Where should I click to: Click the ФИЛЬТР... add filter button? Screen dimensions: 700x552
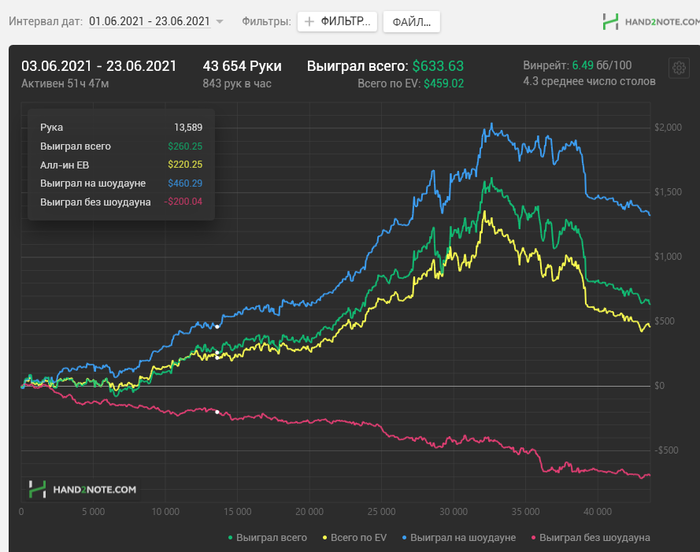coord(337,21)
